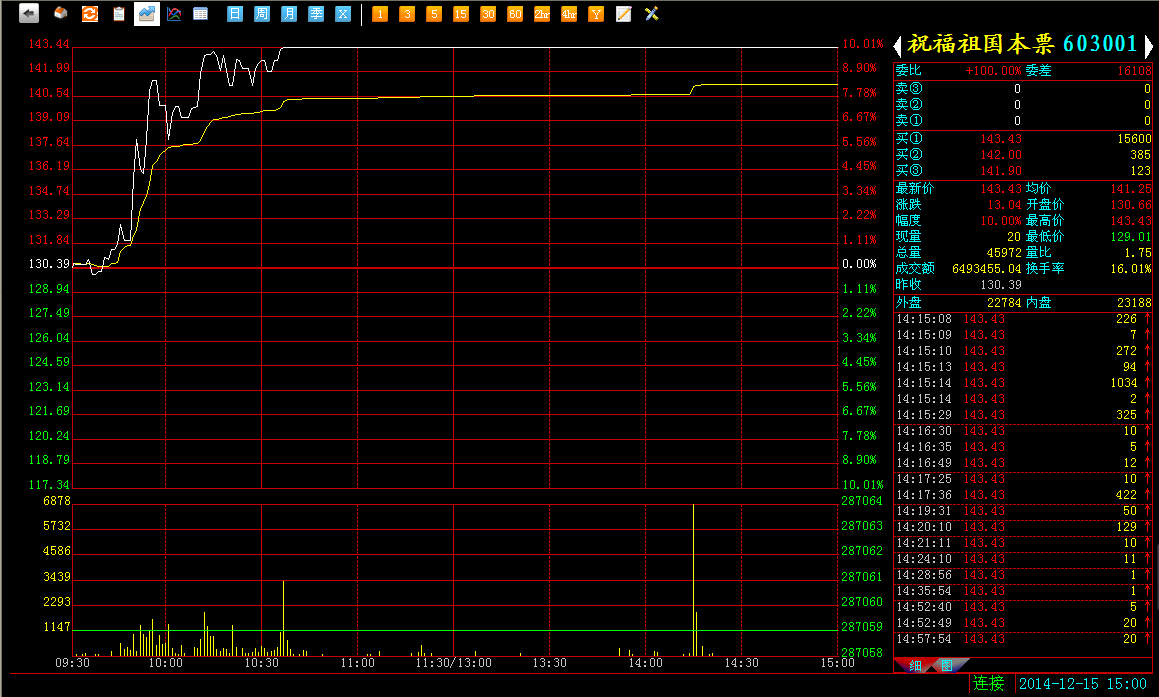Choose the 60-minute interval button

tap(515, 14)
